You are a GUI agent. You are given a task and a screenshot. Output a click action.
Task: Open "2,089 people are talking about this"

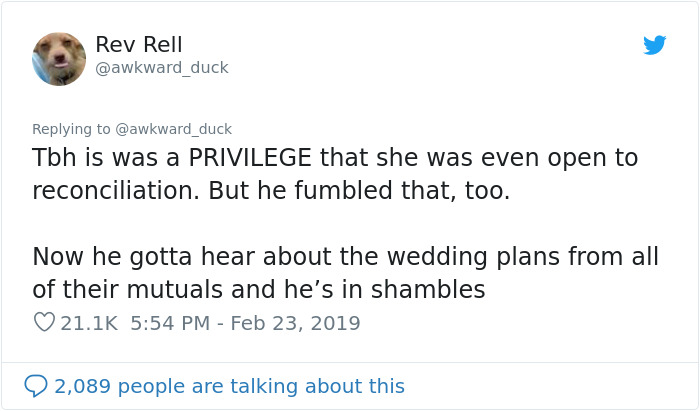tap(230, 386)
